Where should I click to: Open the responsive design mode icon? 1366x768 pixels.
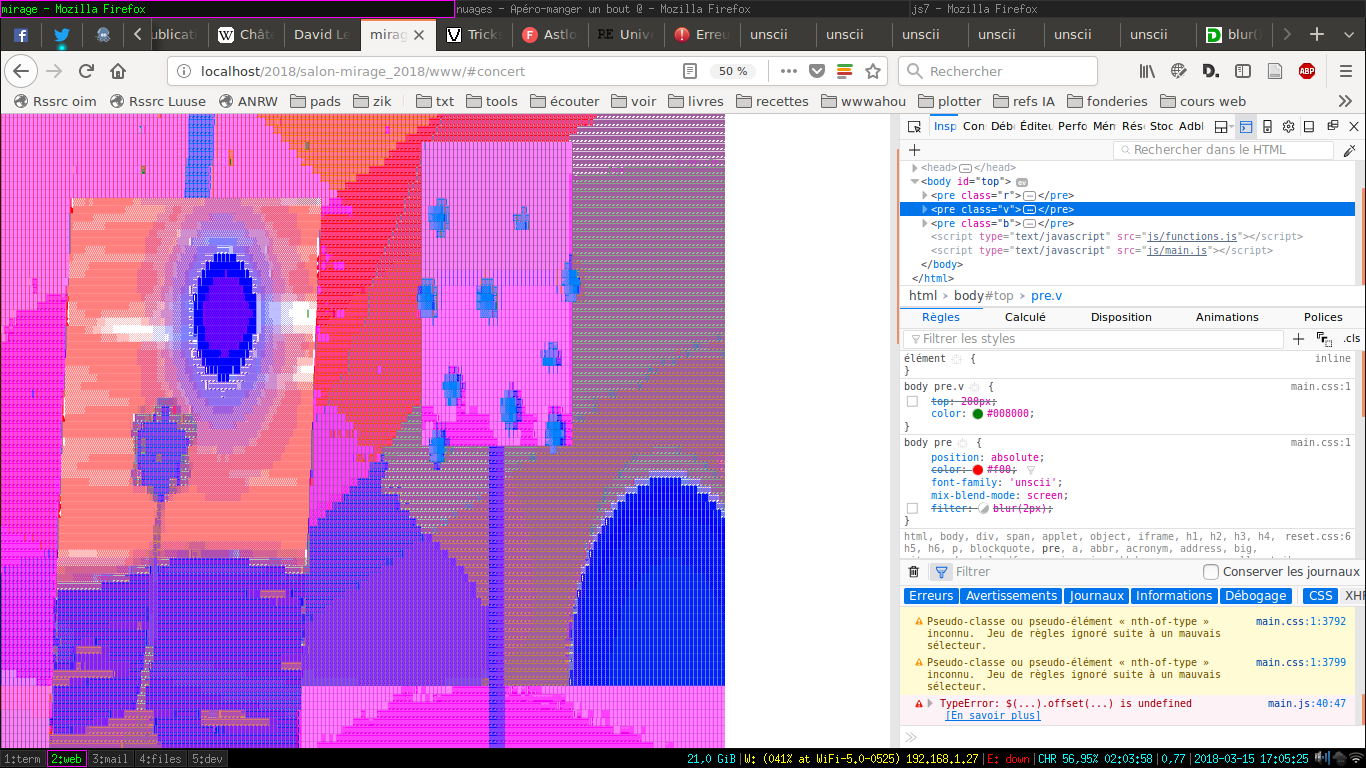click(x=1267, y=127)
